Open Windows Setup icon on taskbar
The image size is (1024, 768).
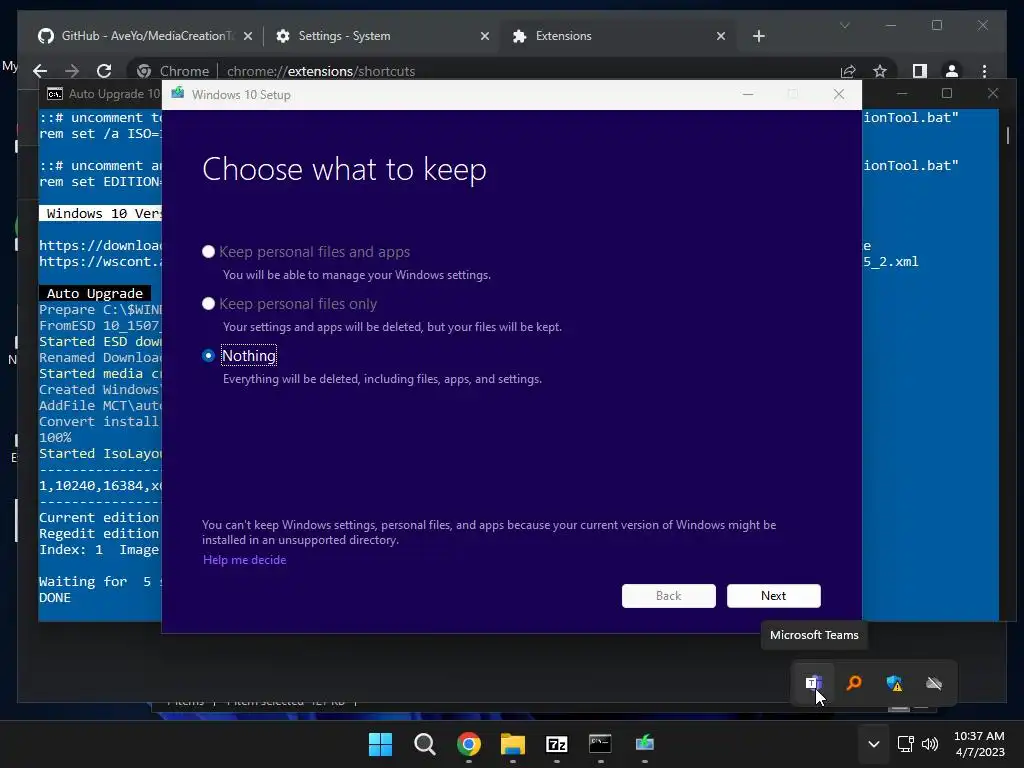pyautogui.click(x=645, y=744)
